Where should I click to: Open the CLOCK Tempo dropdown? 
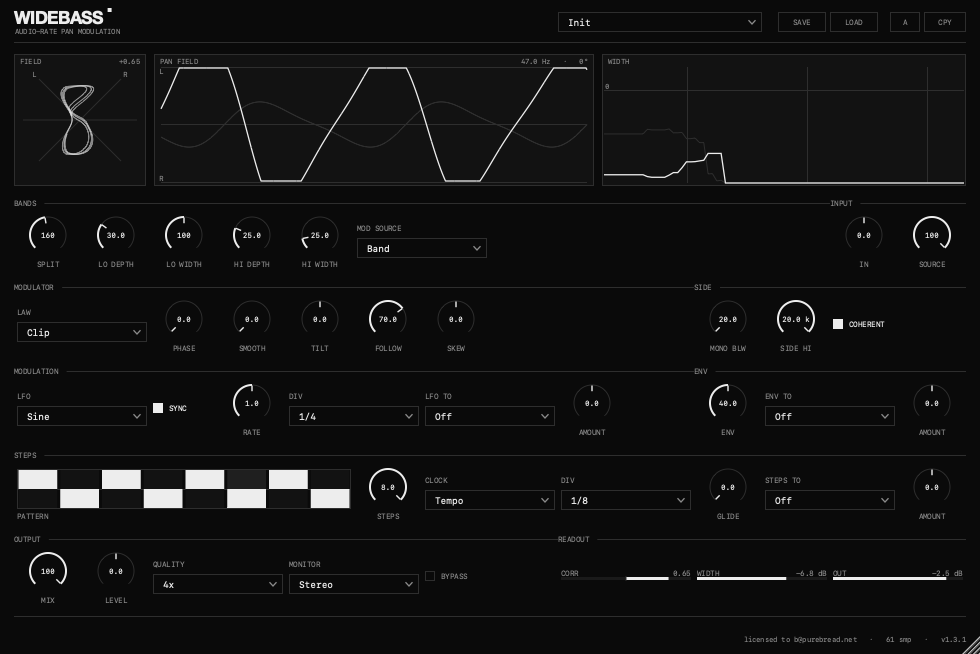(490, 500)
